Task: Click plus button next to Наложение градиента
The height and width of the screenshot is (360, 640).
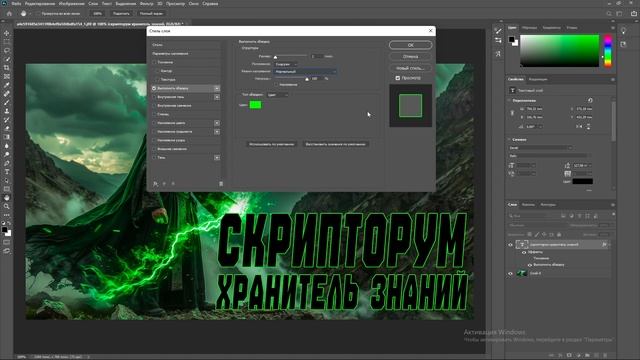Action: (x=217, y=131)
